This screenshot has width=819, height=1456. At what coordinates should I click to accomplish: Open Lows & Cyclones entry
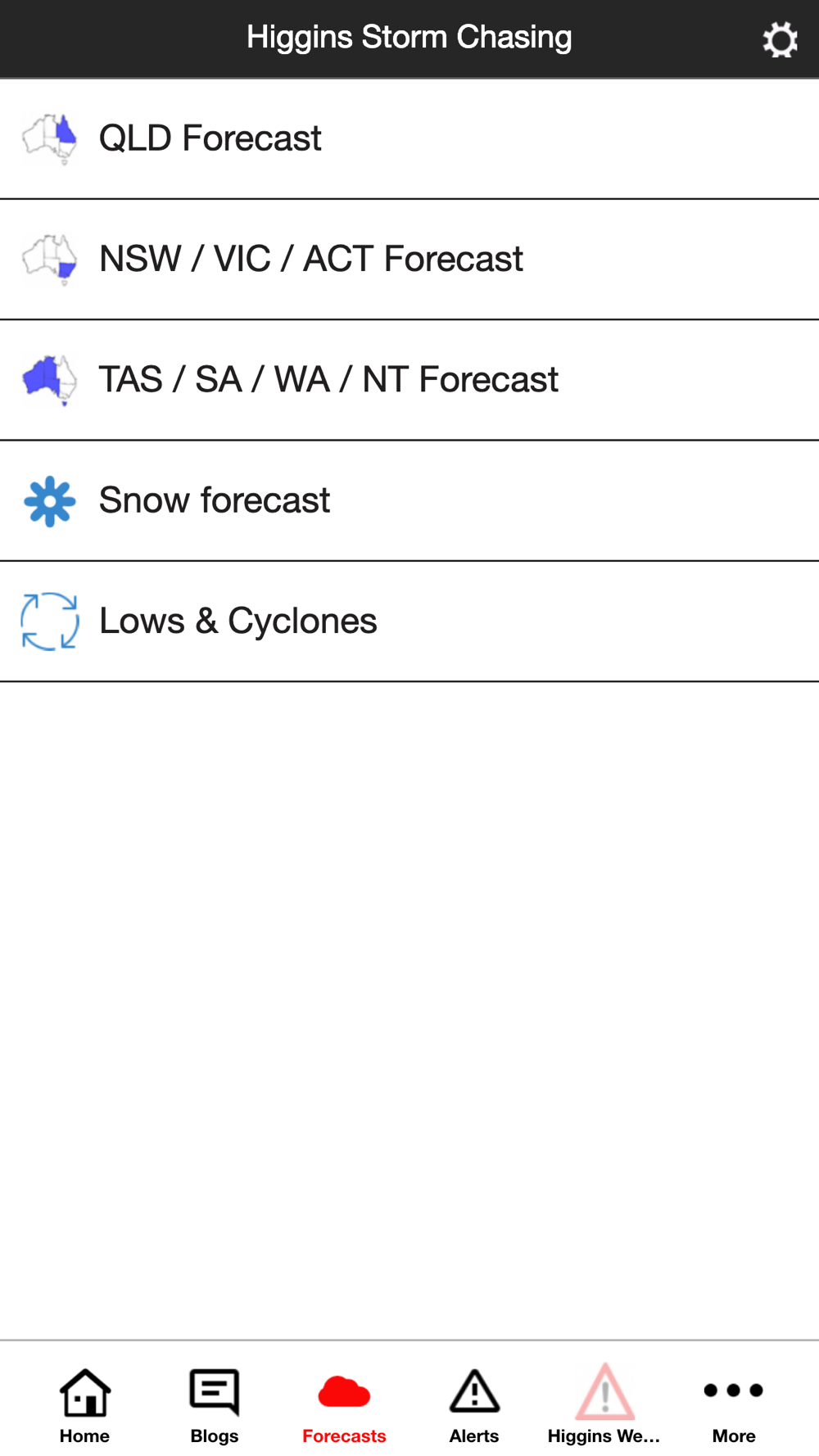point(409,622)
